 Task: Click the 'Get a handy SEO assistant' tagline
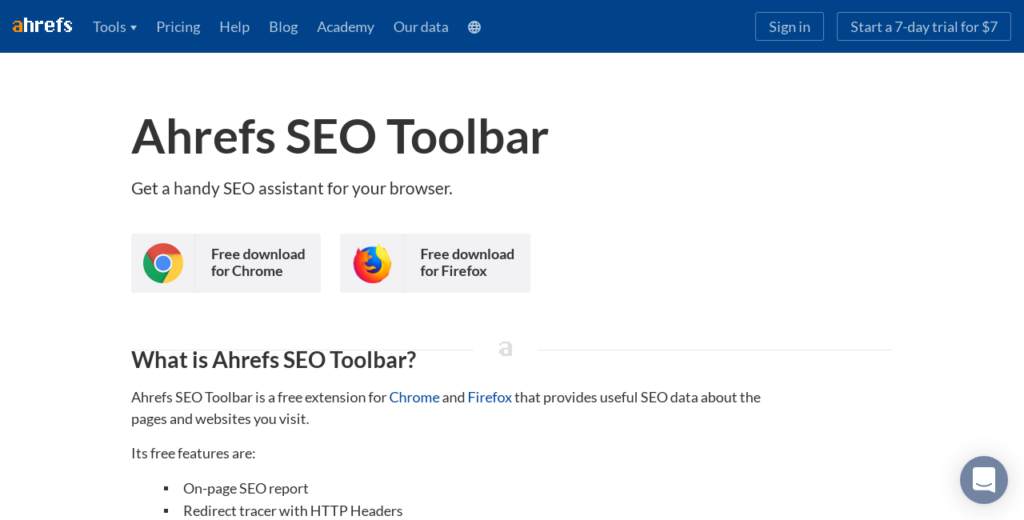[292, 189]
